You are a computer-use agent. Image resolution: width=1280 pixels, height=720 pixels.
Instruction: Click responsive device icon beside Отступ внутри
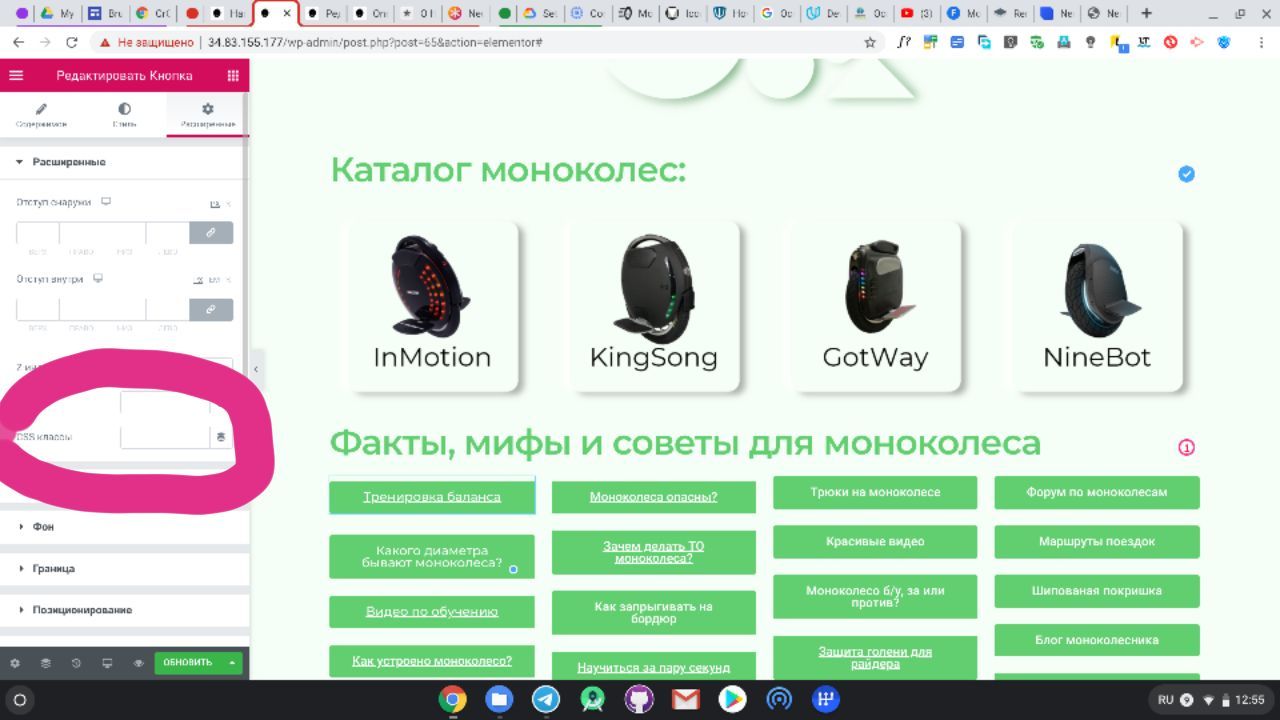98,279
